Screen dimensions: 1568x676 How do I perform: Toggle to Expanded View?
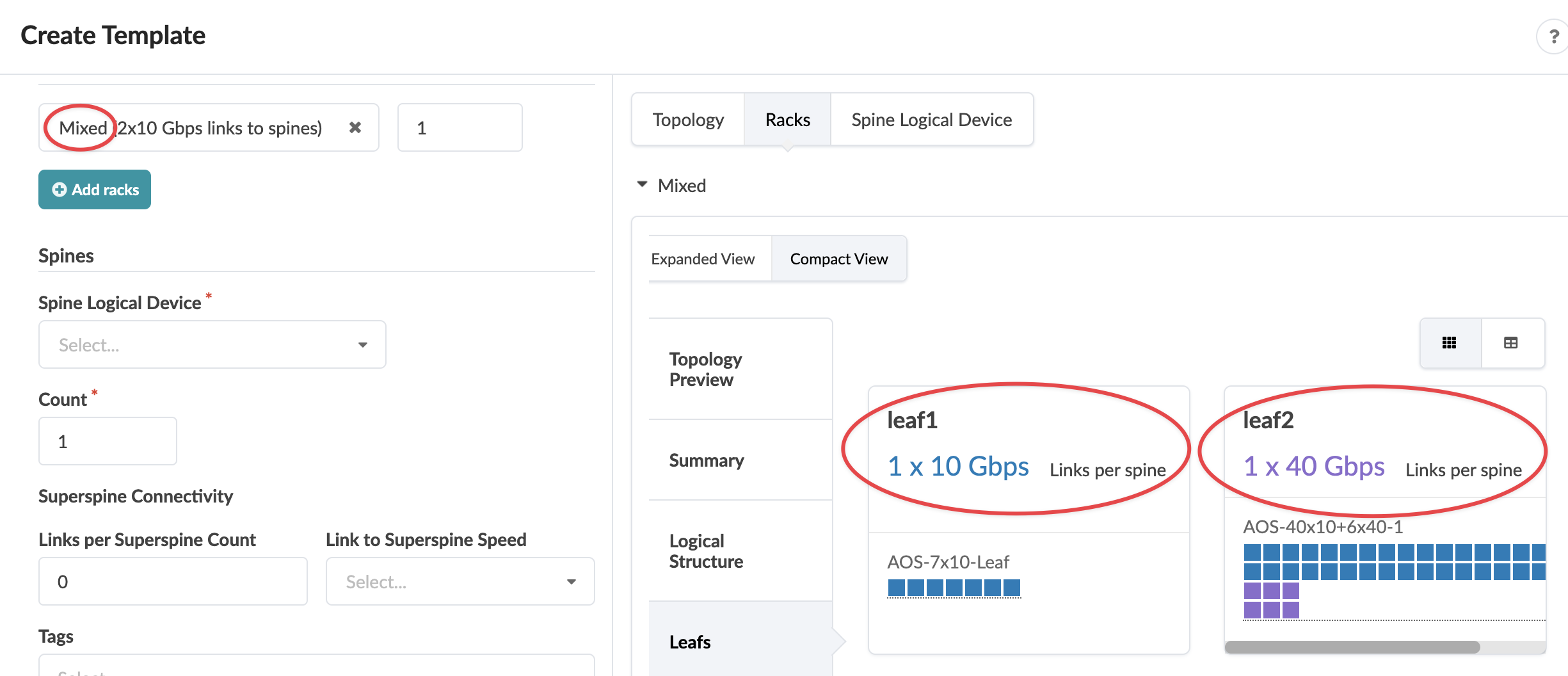tap(703, 259)
